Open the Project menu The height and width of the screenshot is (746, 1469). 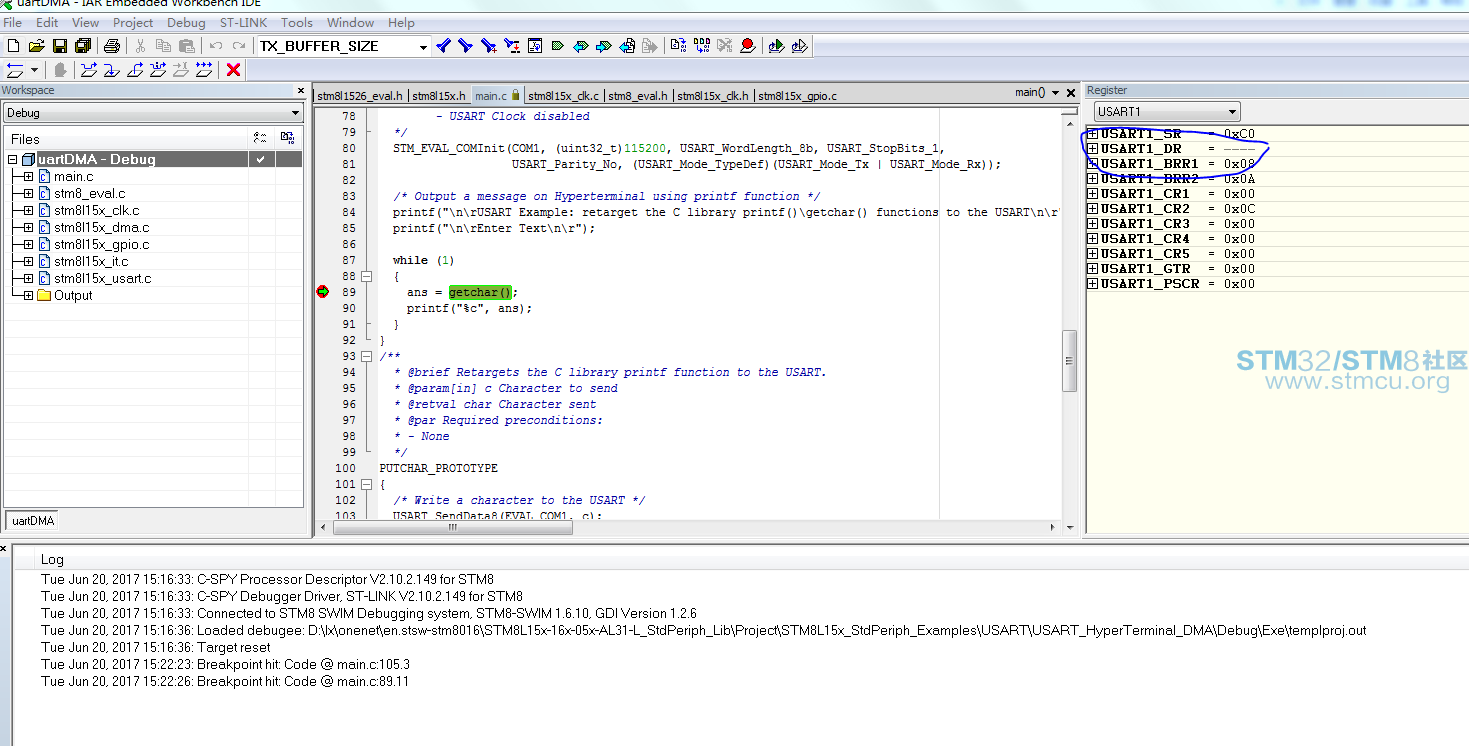(133, 22)
